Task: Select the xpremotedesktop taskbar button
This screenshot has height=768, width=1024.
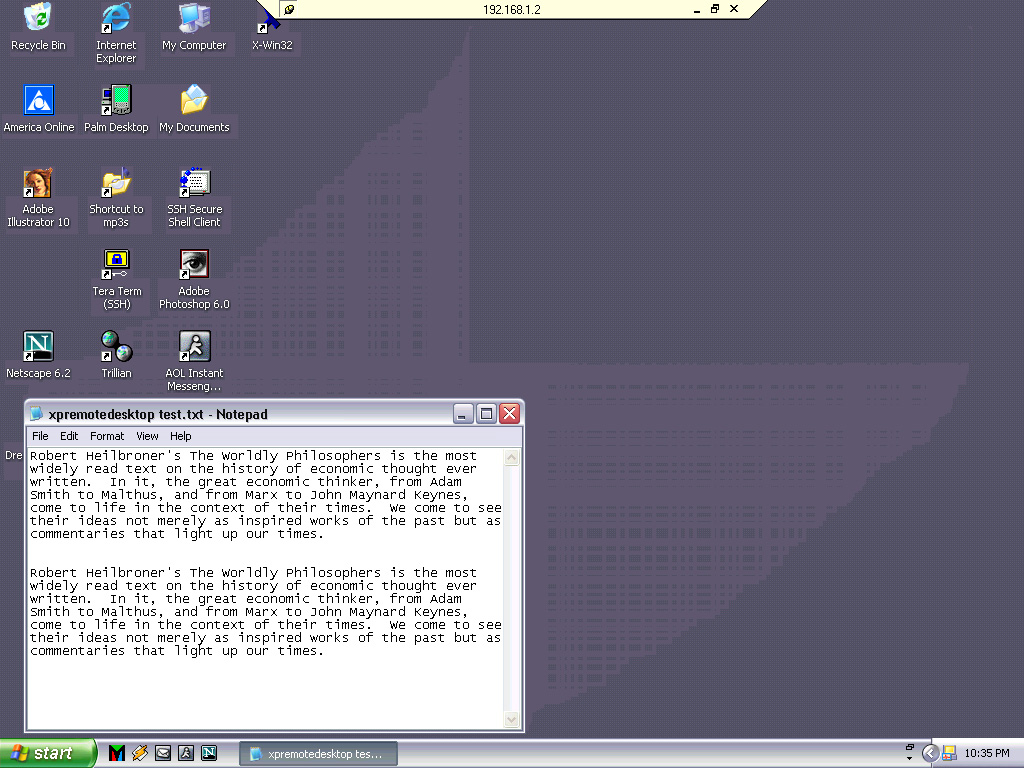Action: click(x=318, y=753)
